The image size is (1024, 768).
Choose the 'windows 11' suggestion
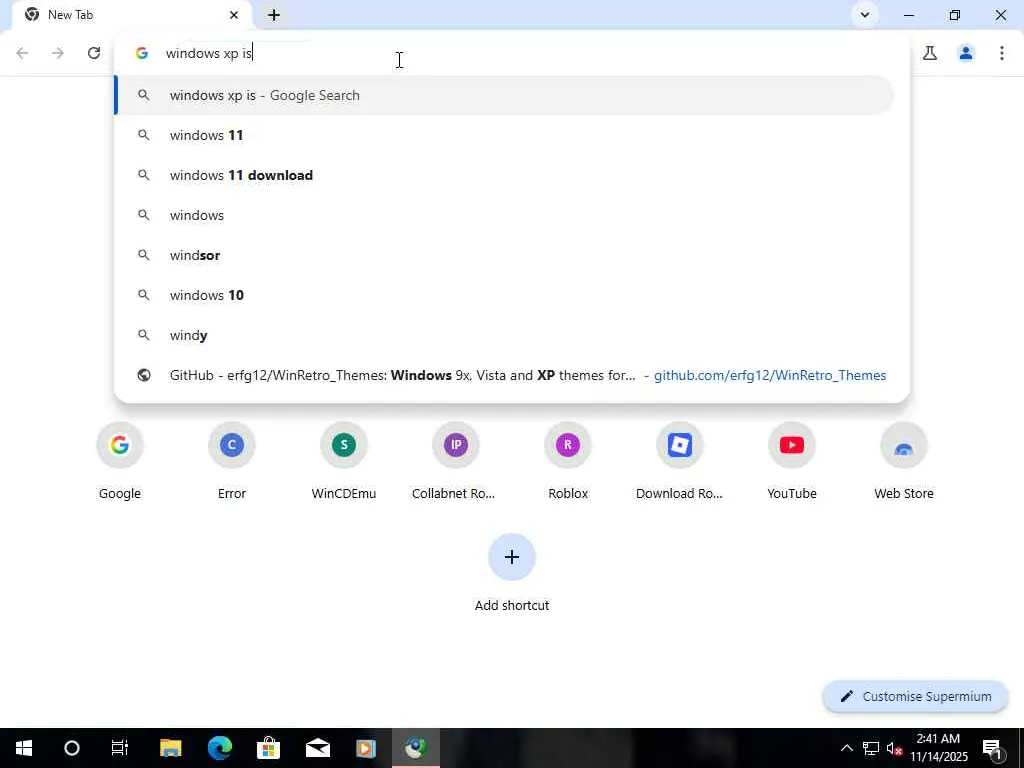coord(504,135)
